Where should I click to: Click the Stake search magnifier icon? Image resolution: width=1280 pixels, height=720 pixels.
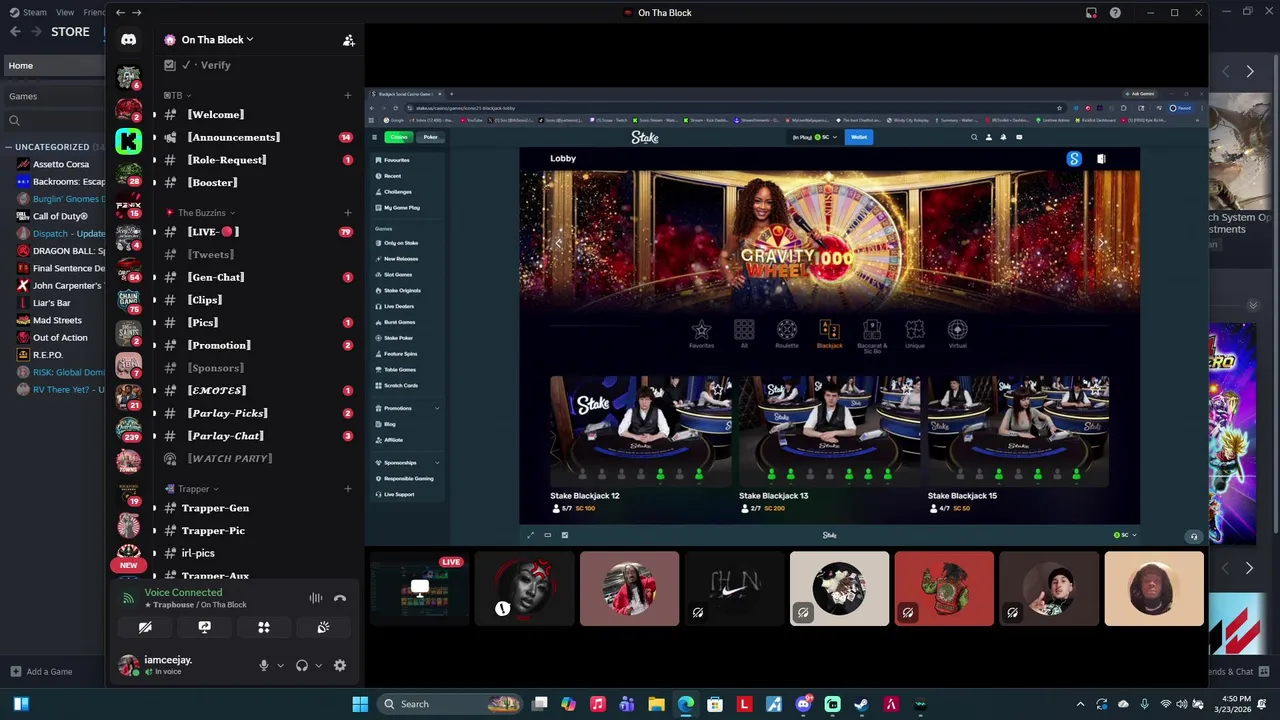pos(974,137)
